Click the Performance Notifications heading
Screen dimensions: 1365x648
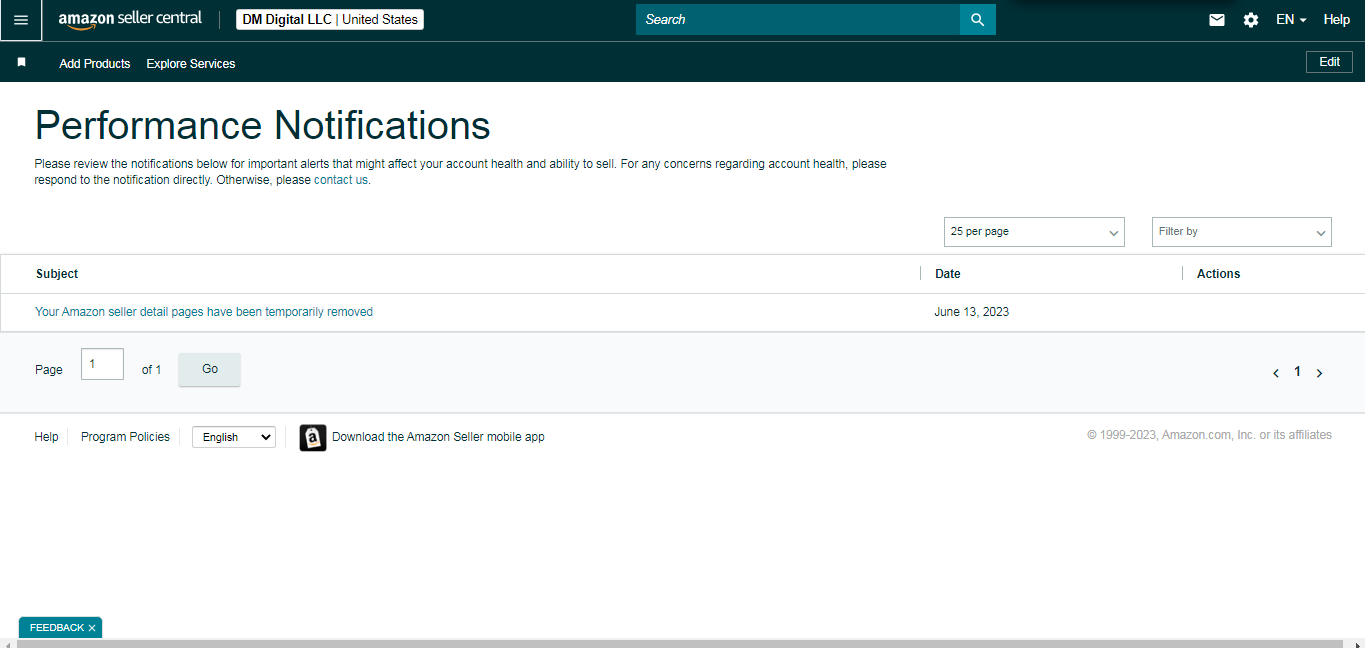[263, 125]
